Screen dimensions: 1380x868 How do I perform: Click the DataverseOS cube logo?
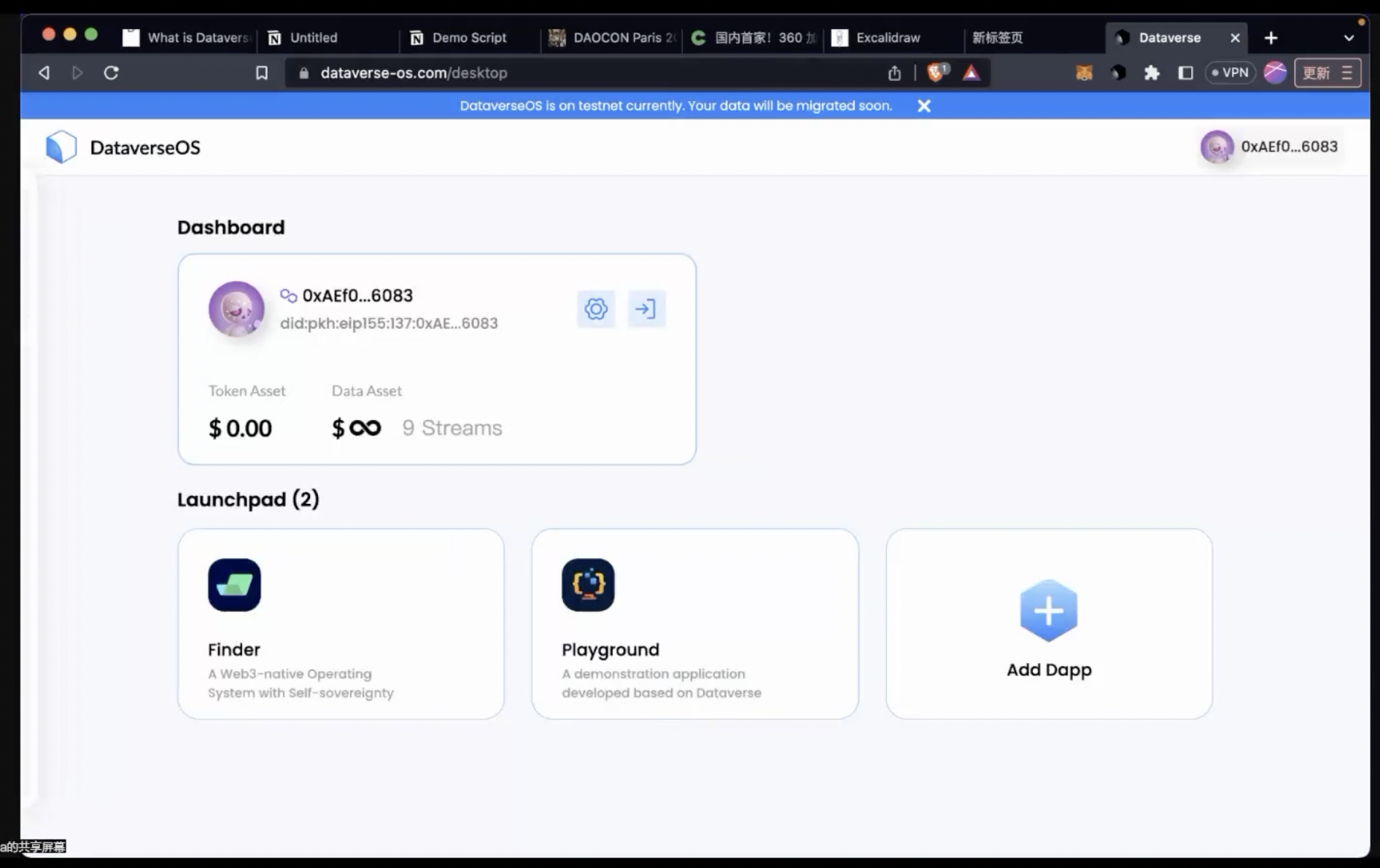(x=61, y=147)
